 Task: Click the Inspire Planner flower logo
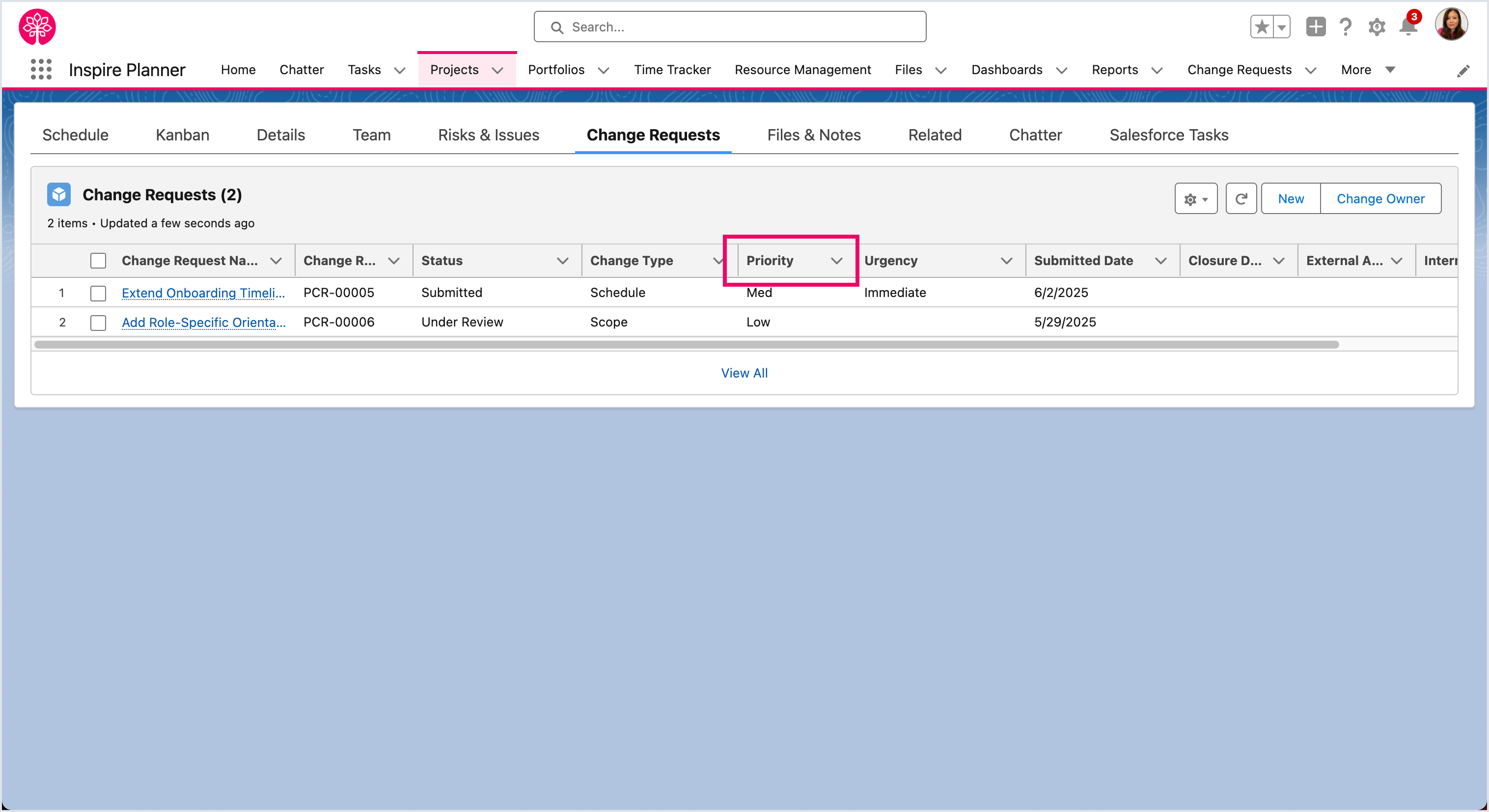[x=37, y=27]
